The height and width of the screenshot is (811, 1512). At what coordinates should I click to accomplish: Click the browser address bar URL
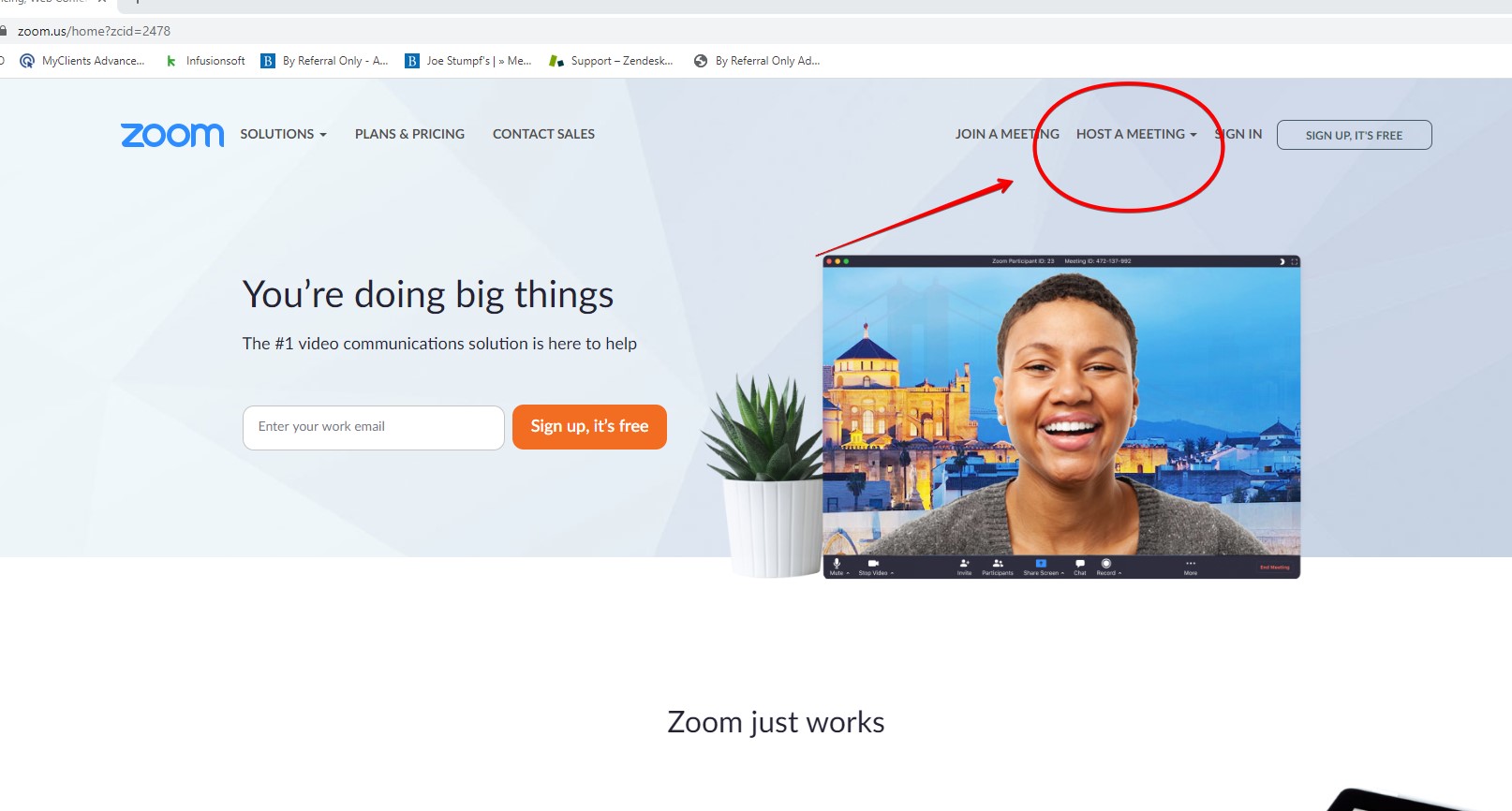point(94,31)
